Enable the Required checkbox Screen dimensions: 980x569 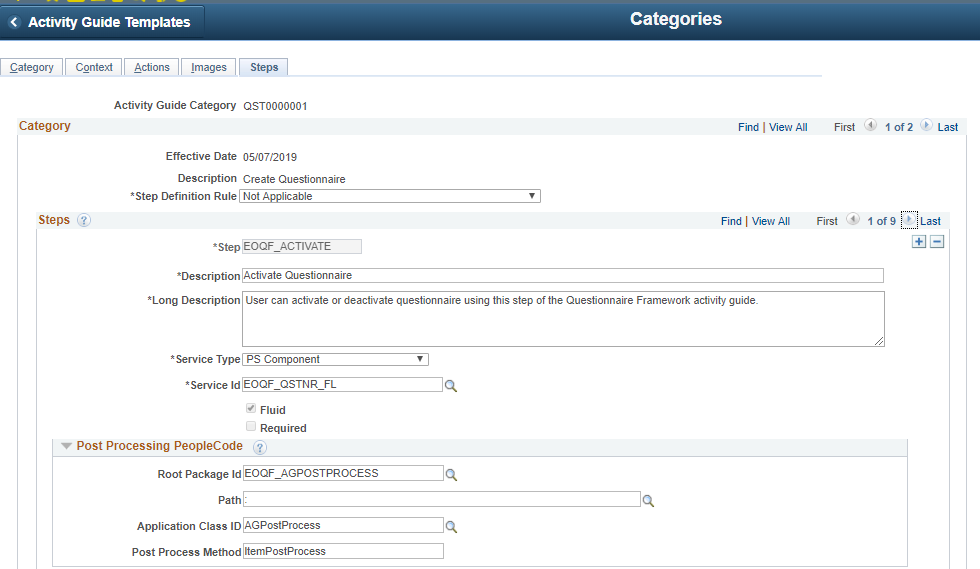click(251, 426)
